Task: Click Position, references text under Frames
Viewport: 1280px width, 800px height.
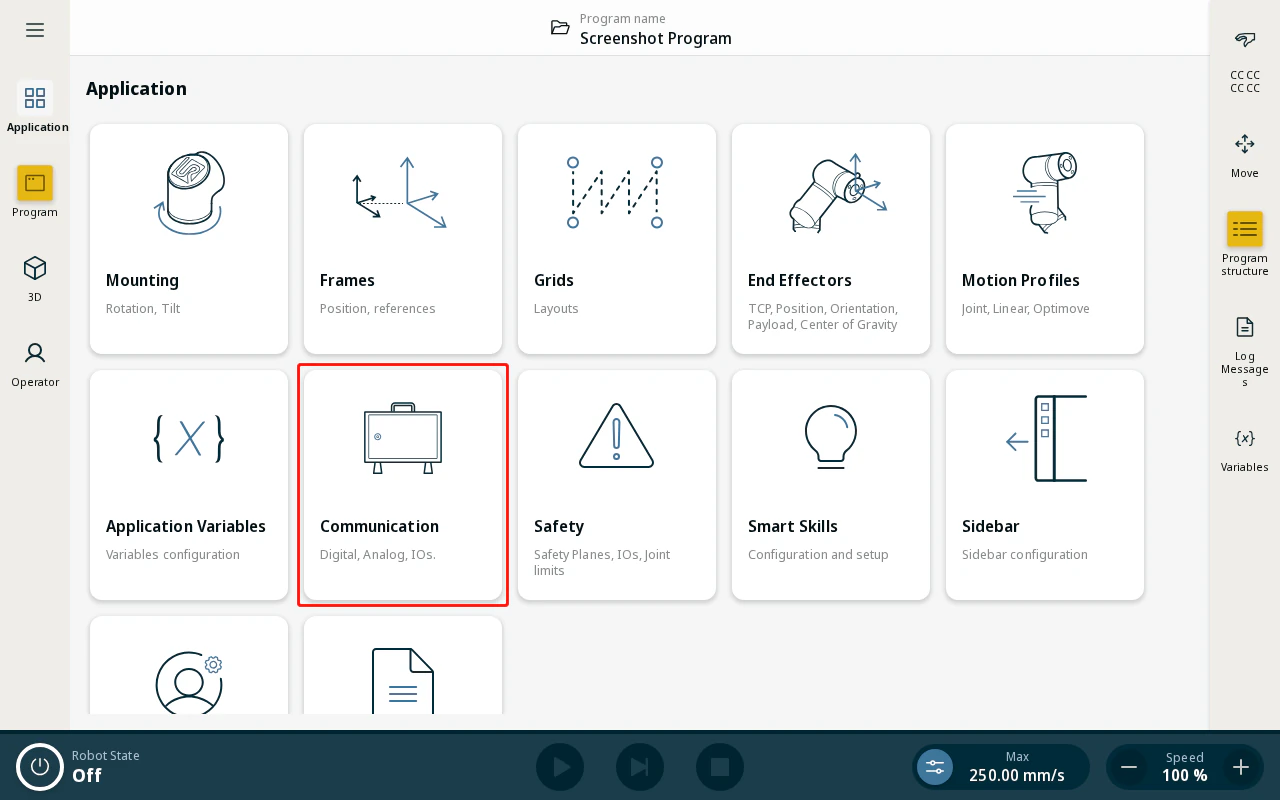Action: [378, 309]
